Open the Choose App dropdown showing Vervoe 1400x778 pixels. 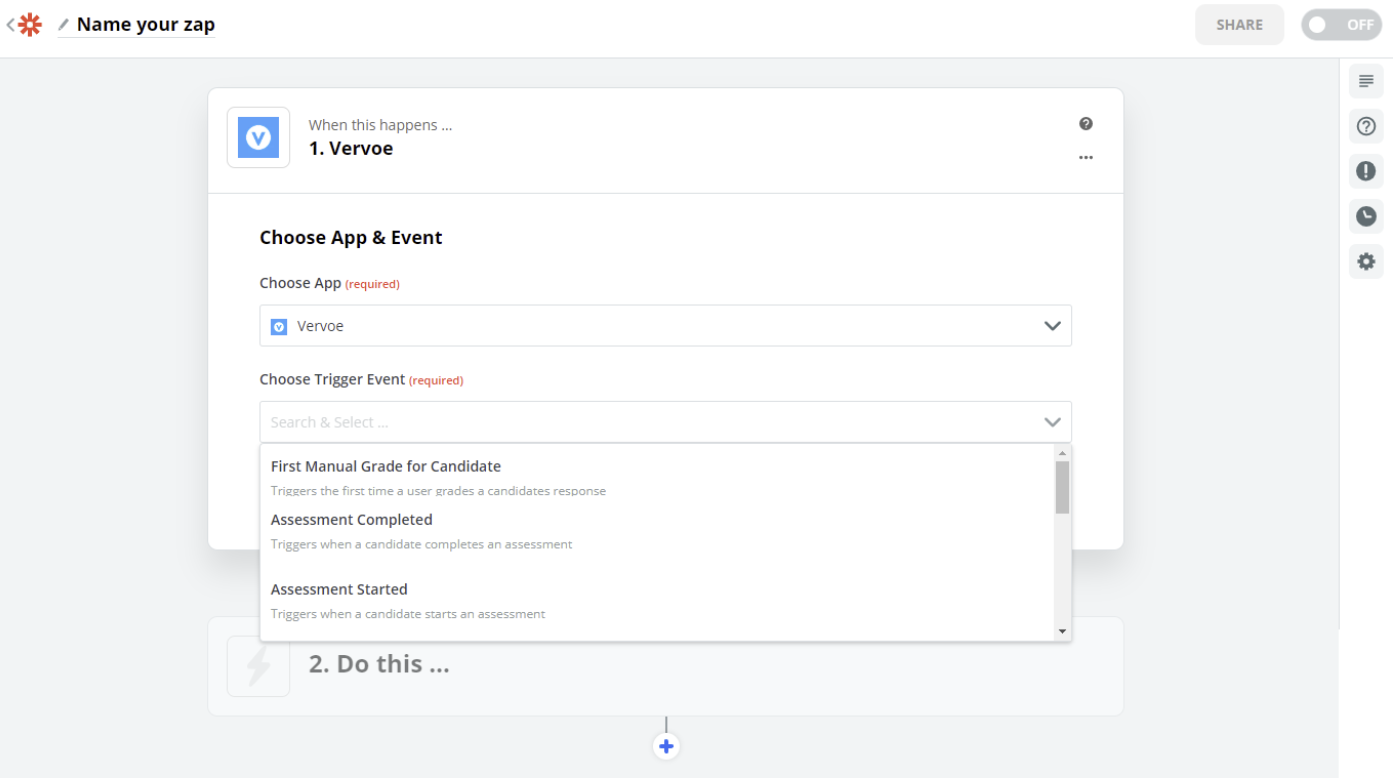665,326
